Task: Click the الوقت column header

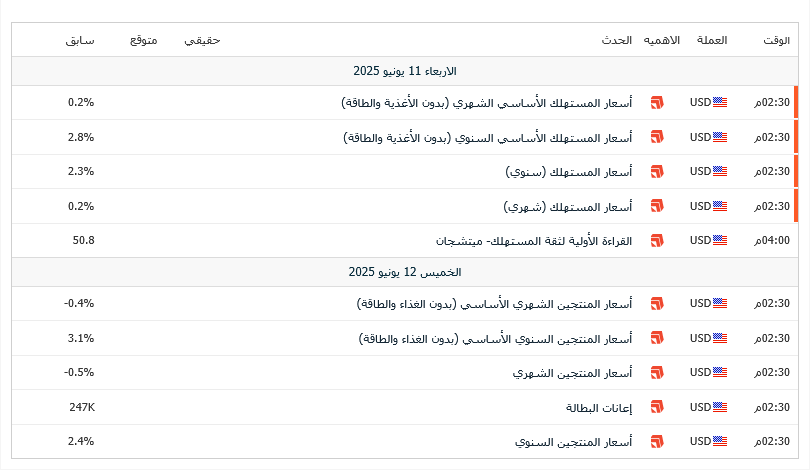Action: tap(776, 40)
